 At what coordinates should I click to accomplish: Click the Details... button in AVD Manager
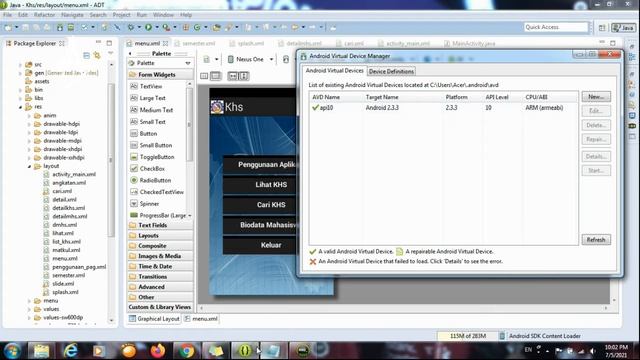(x=596, y=156)
